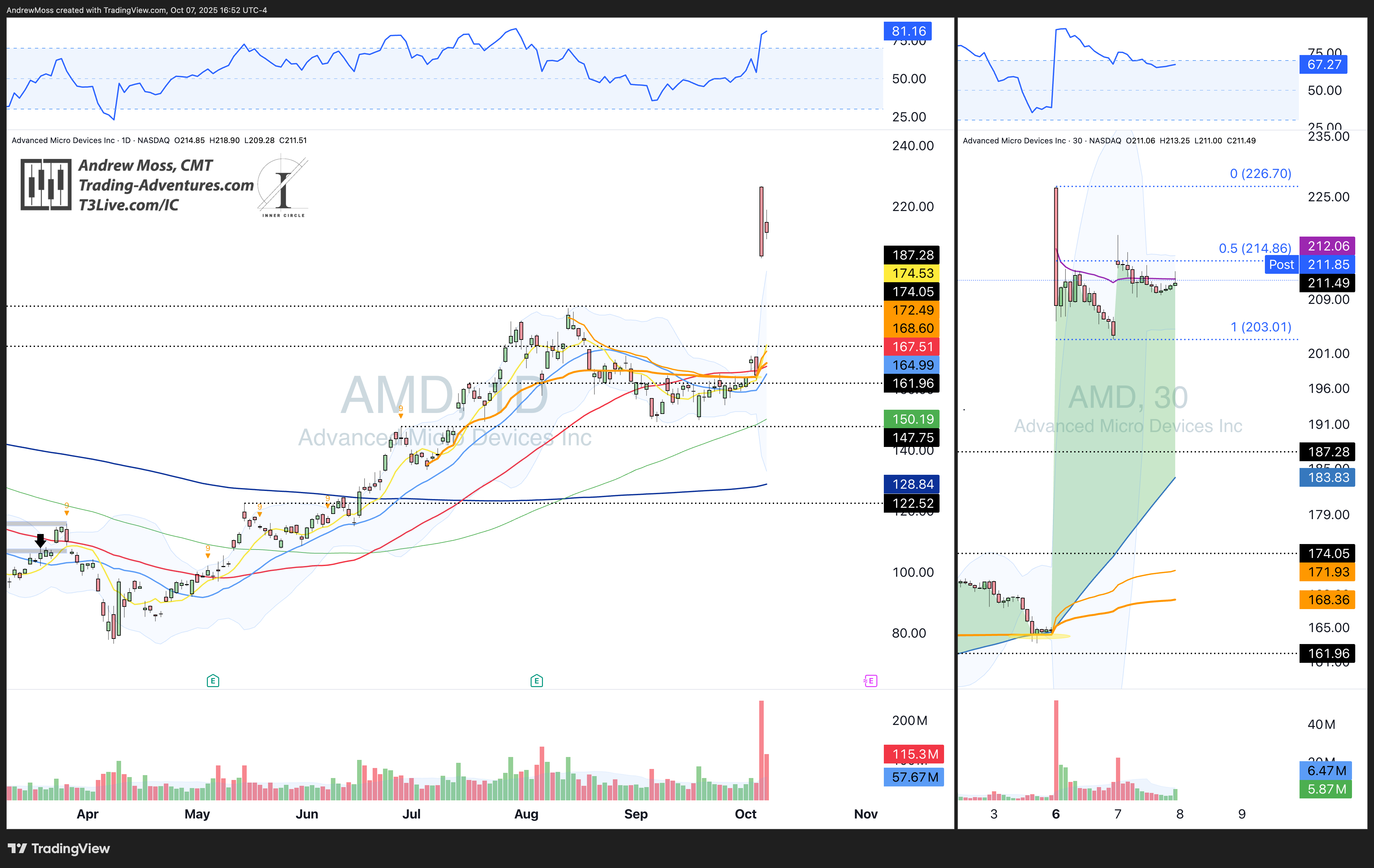
Task: Click the green 150.19 price label
Action: pyautogui.click(x=912, y=419)
